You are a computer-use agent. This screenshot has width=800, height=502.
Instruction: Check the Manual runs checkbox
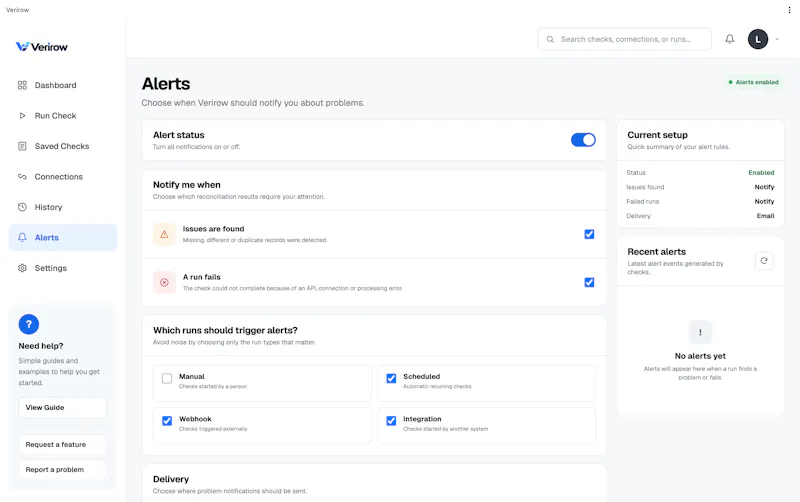pyautogui.click(x=167, y=379)
